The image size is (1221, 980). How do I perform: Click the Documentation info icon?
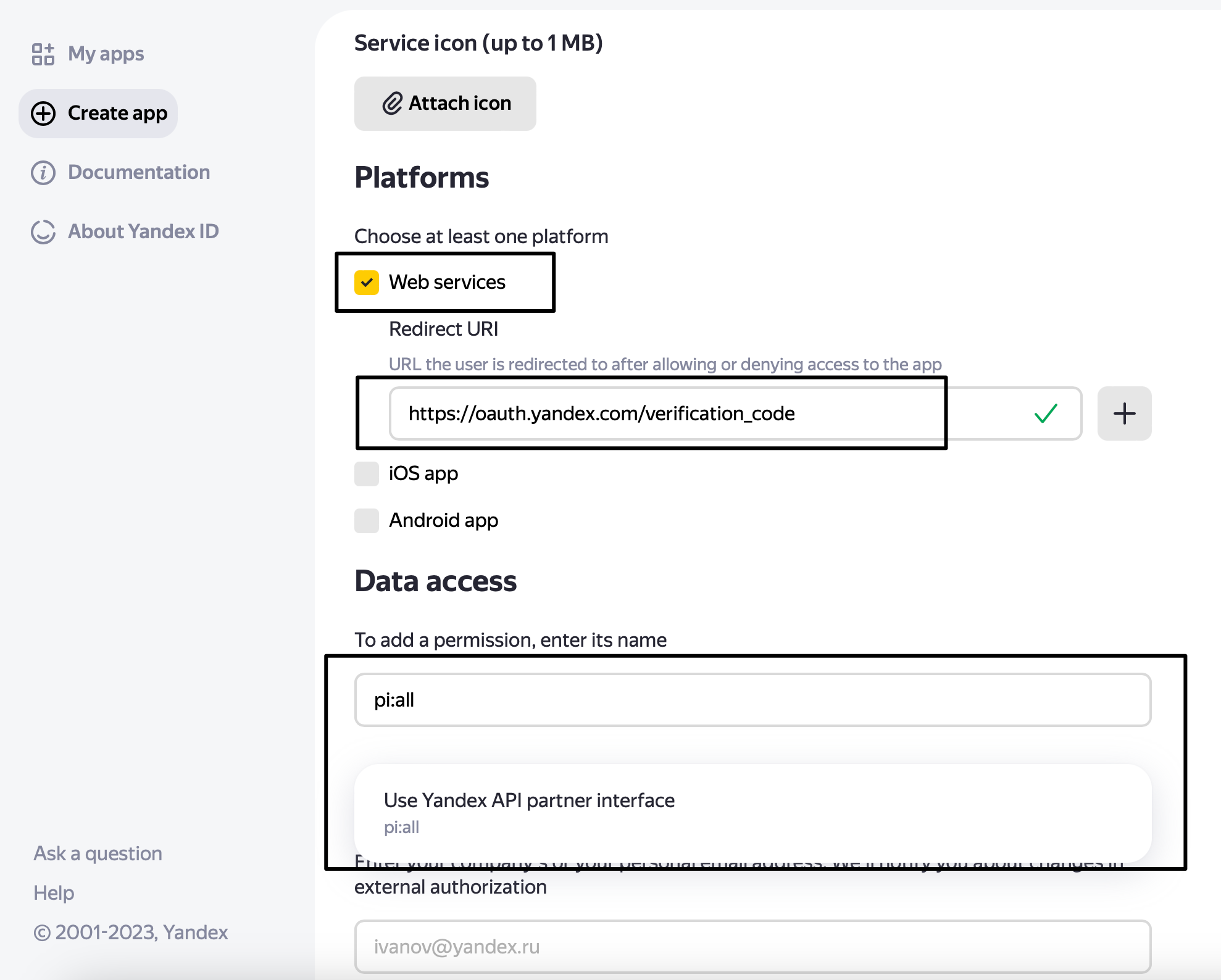(43, 173)
